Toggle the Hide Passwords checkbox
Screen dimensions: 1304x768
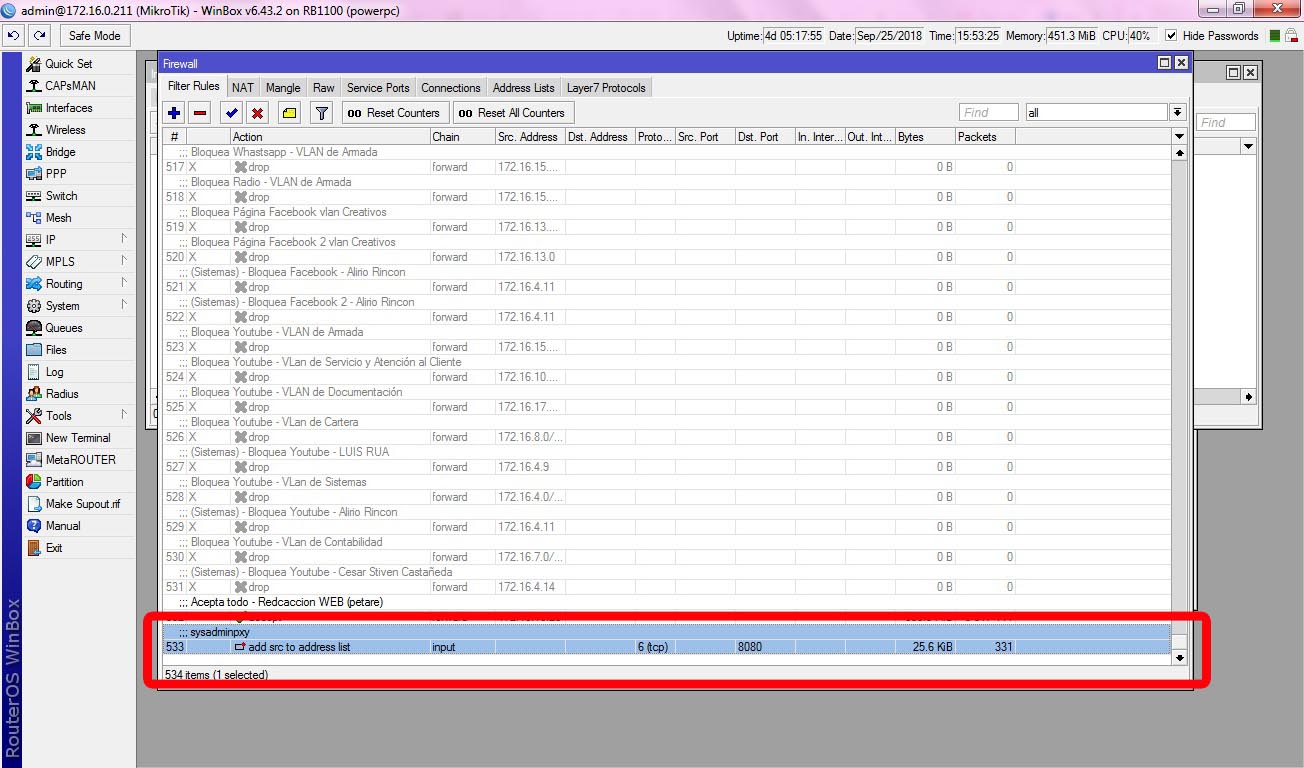1171,36
